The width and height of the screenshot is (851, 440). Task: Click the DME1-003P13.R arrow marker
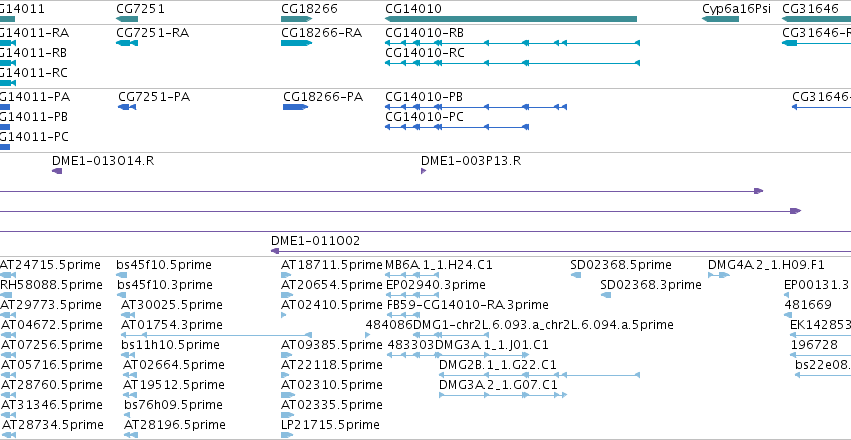coord(423,171)
